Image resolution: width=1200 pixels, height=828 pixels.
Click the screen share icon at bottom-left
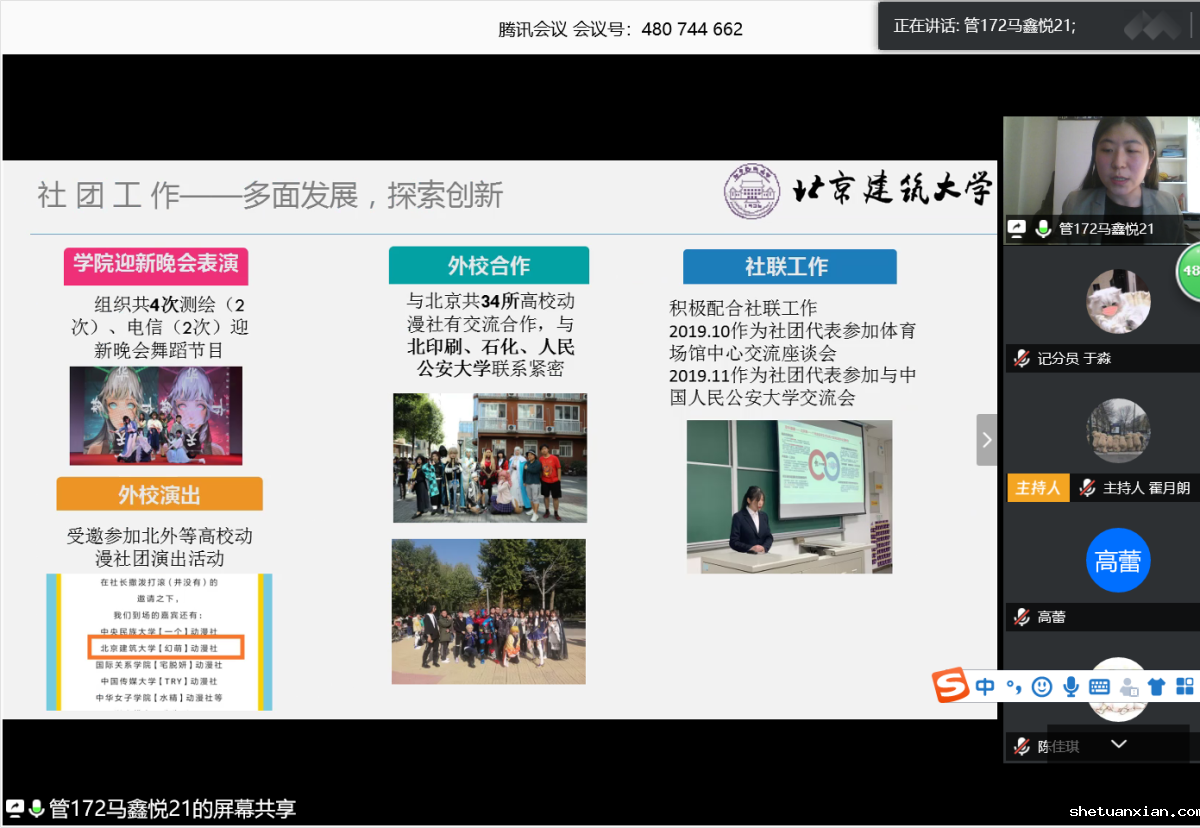tap(15, 808)
